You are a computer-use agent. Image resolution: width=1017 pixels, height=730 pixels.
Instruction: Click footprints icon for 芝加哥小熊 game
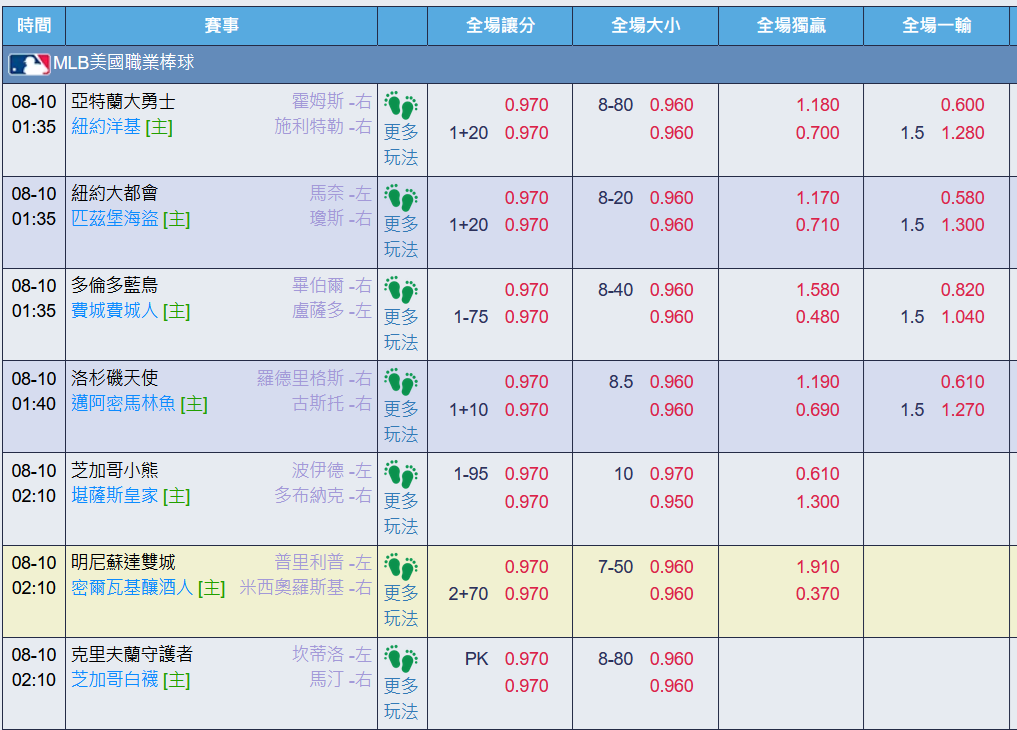tap(401, 474)
